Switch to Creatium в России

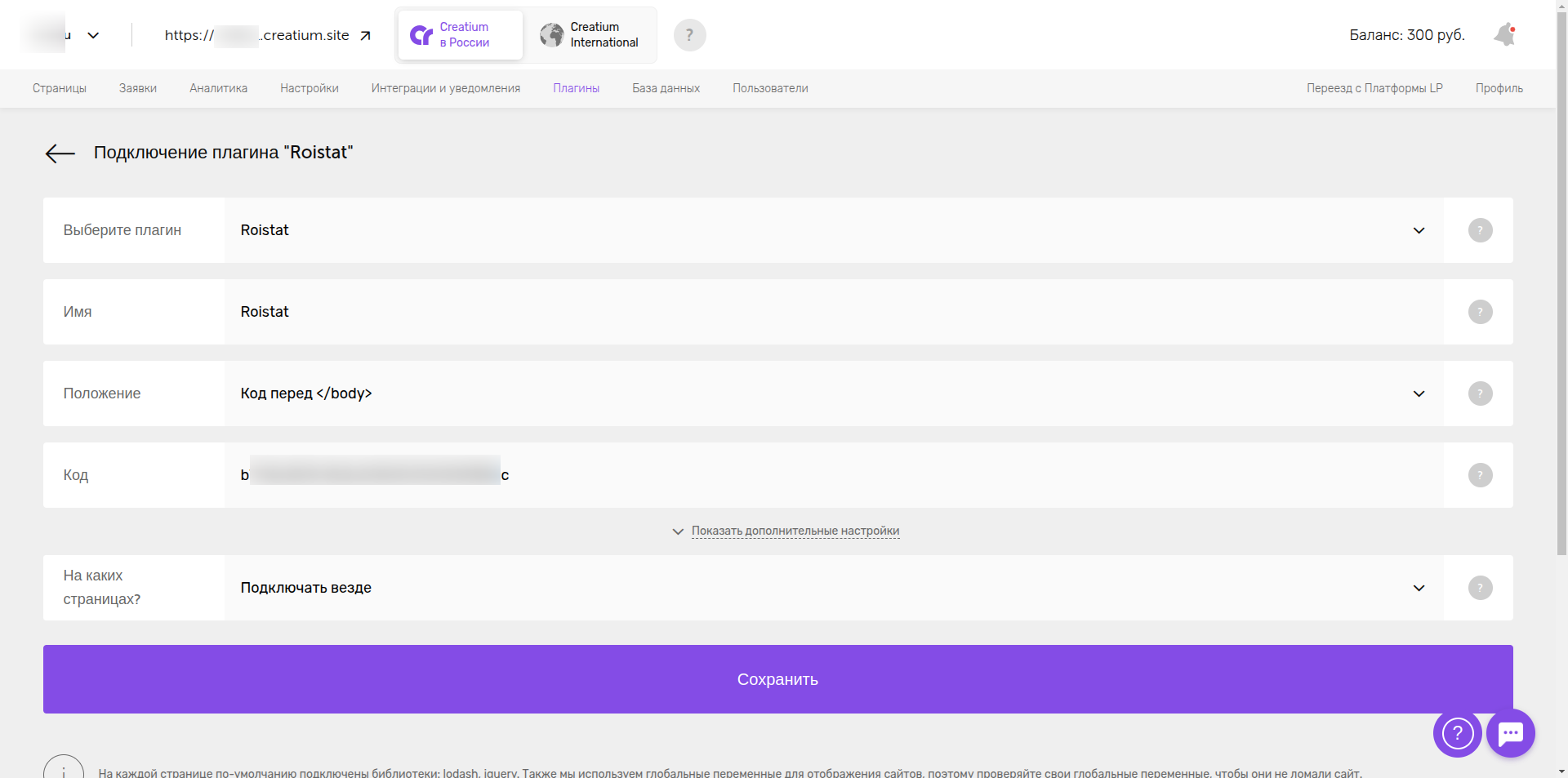(x=461, y=35)
